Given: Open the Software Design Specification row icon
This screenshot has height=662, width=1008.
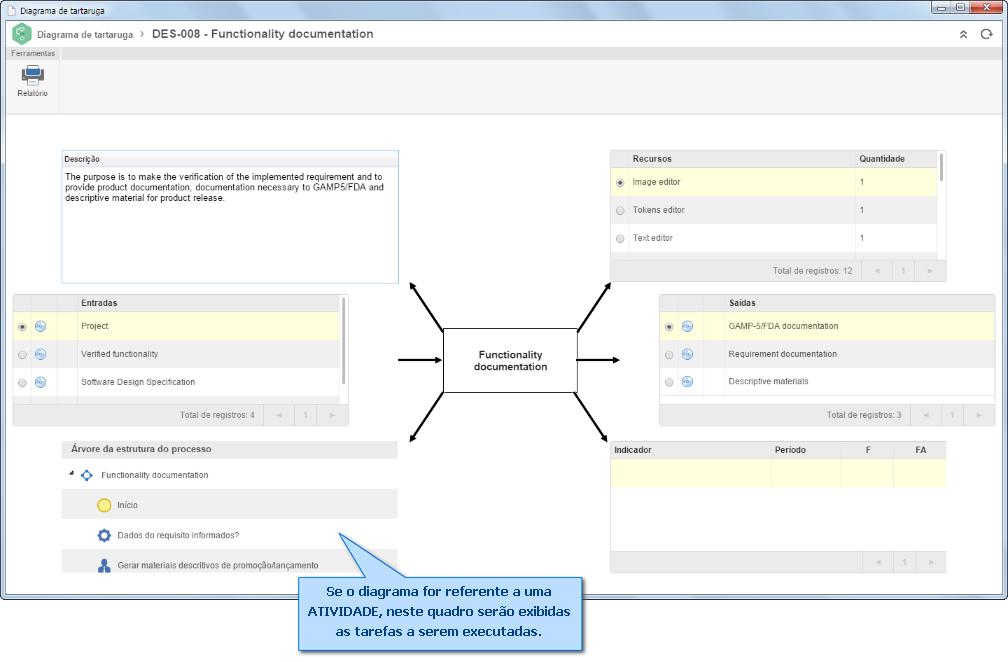Looking at the screenshot, I should click(40, 382).
